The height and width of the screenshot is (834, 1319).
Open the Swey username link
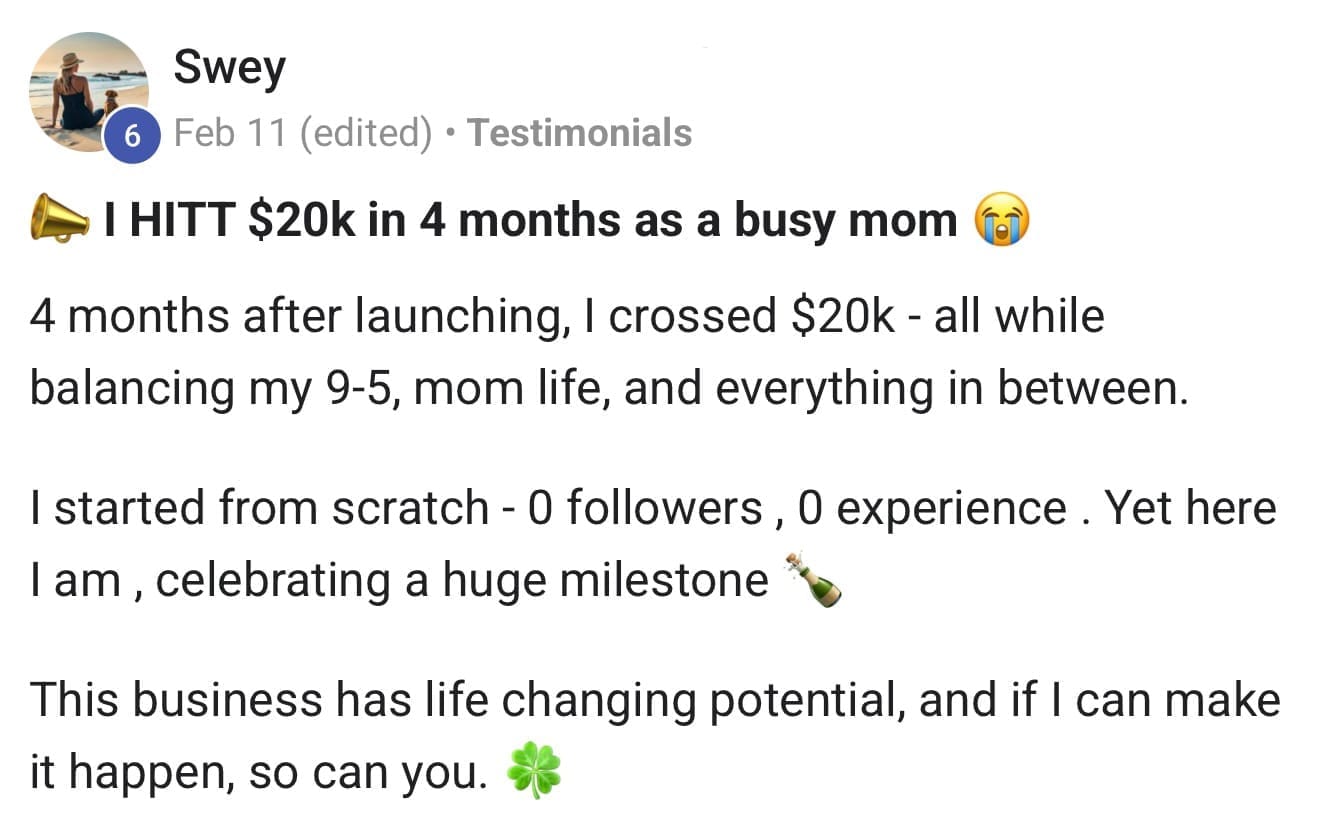tap(229, 68)
